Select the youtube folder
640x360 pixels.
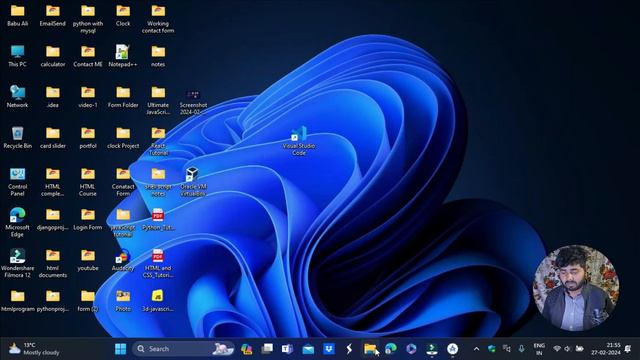coord(87,260)
